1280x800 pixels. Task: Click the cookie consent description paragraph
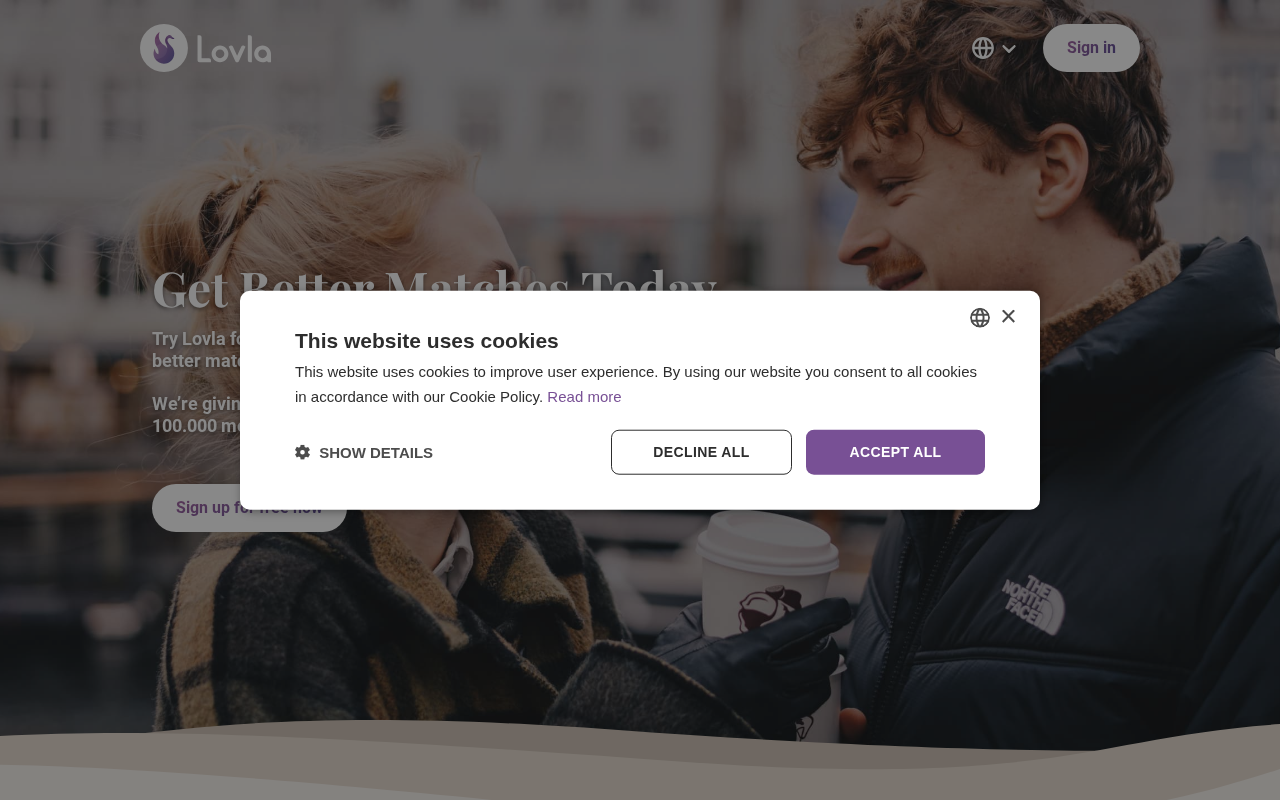636,384
